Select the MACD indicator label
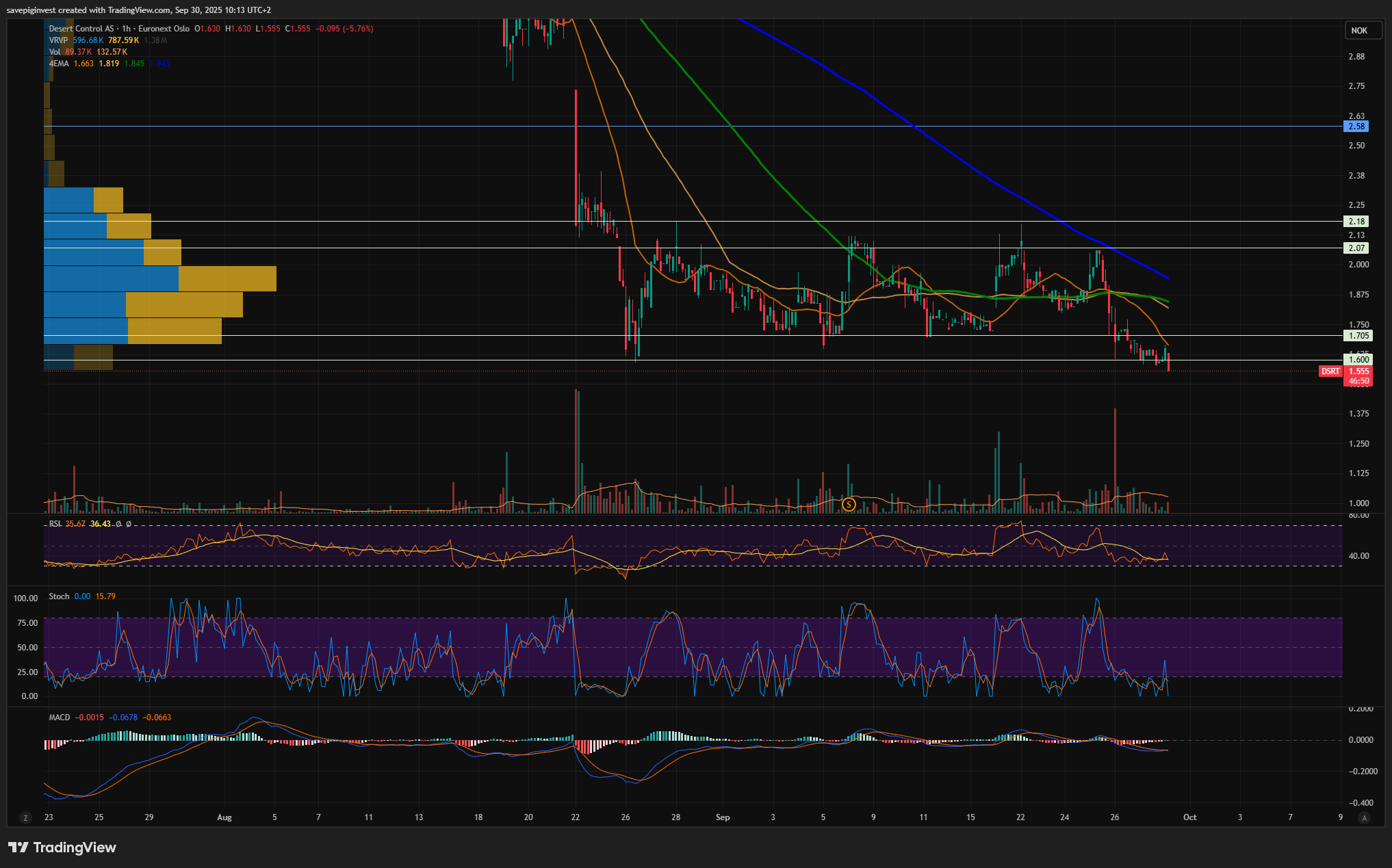 (x=59, y=718)
